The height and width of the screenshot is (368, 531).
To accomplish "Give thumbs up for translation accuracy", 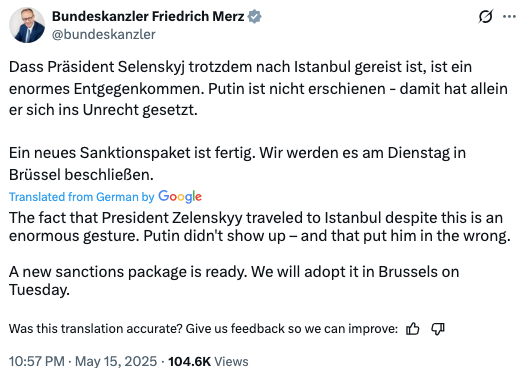I will point(412,329).
